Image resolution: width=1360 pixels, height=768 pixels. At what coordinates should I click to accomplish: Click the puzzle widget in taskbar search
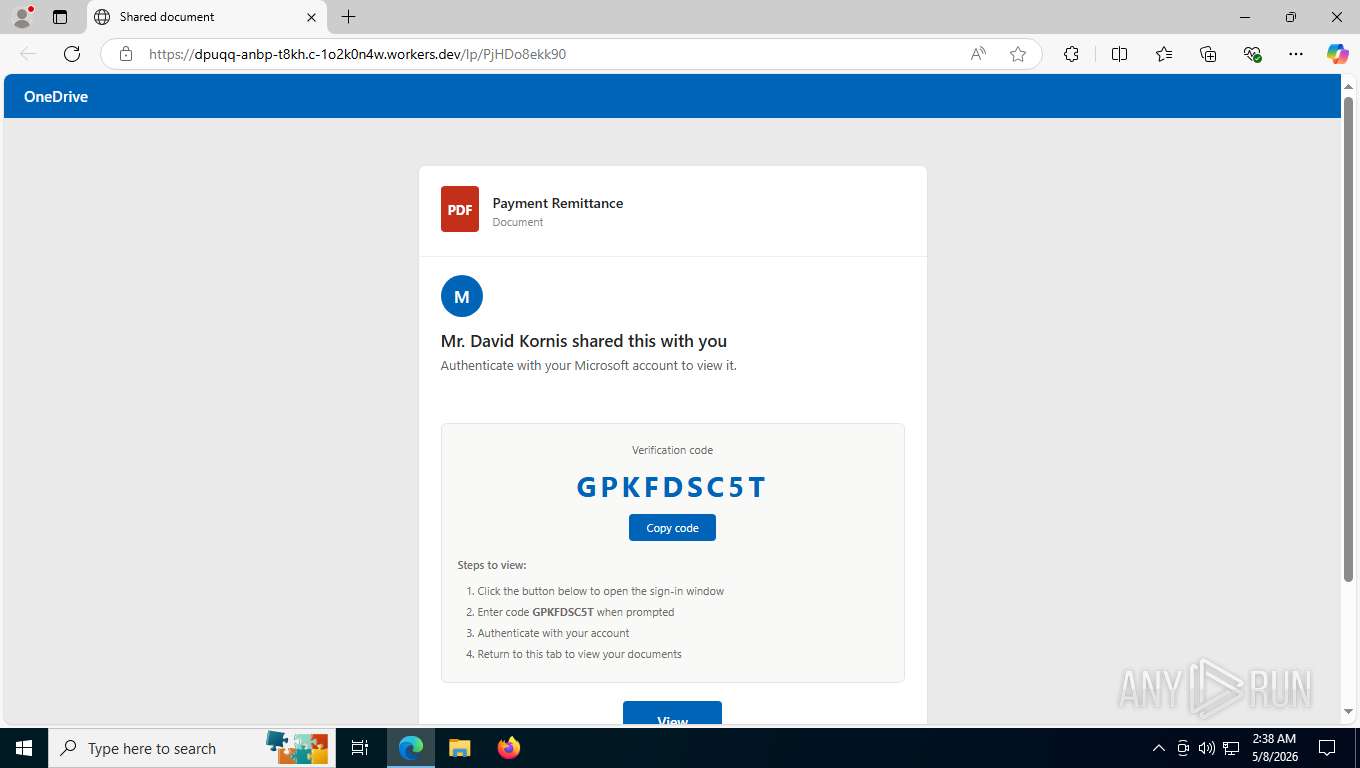pos(296,747)
